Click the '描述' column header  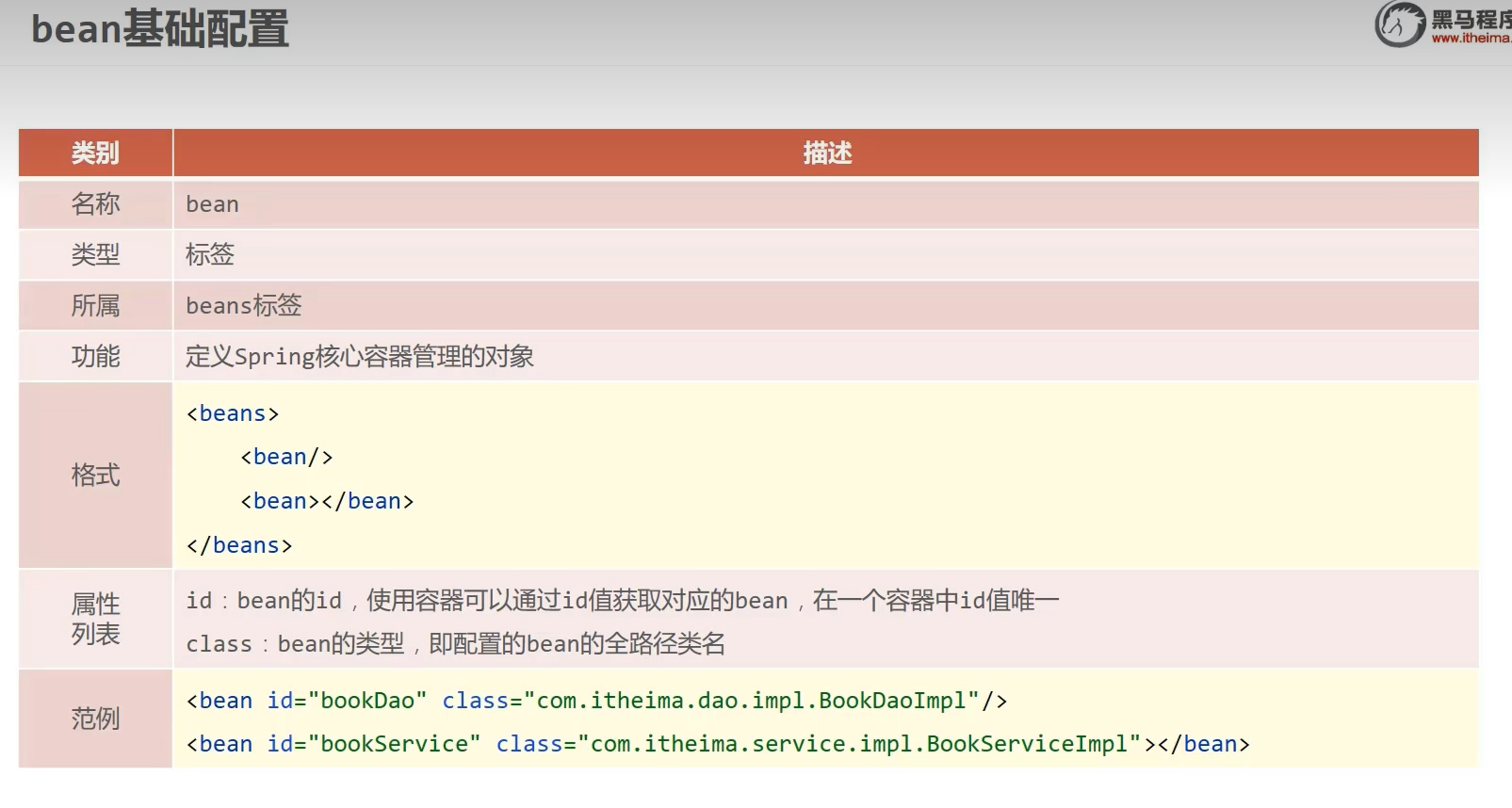click(826, 153)
